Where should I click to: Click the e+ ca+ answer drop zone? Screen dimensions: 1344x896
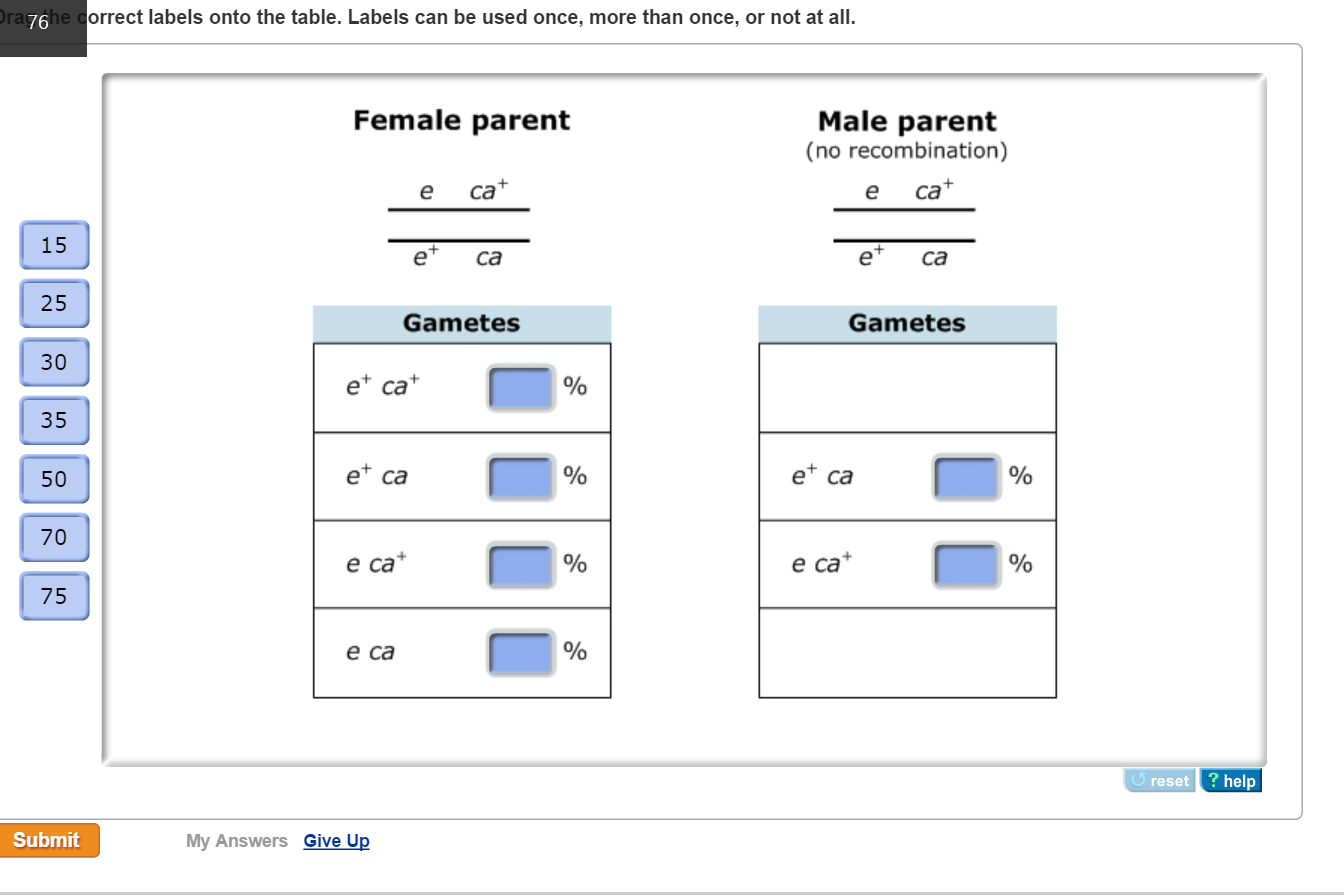[x=519, y=387]
